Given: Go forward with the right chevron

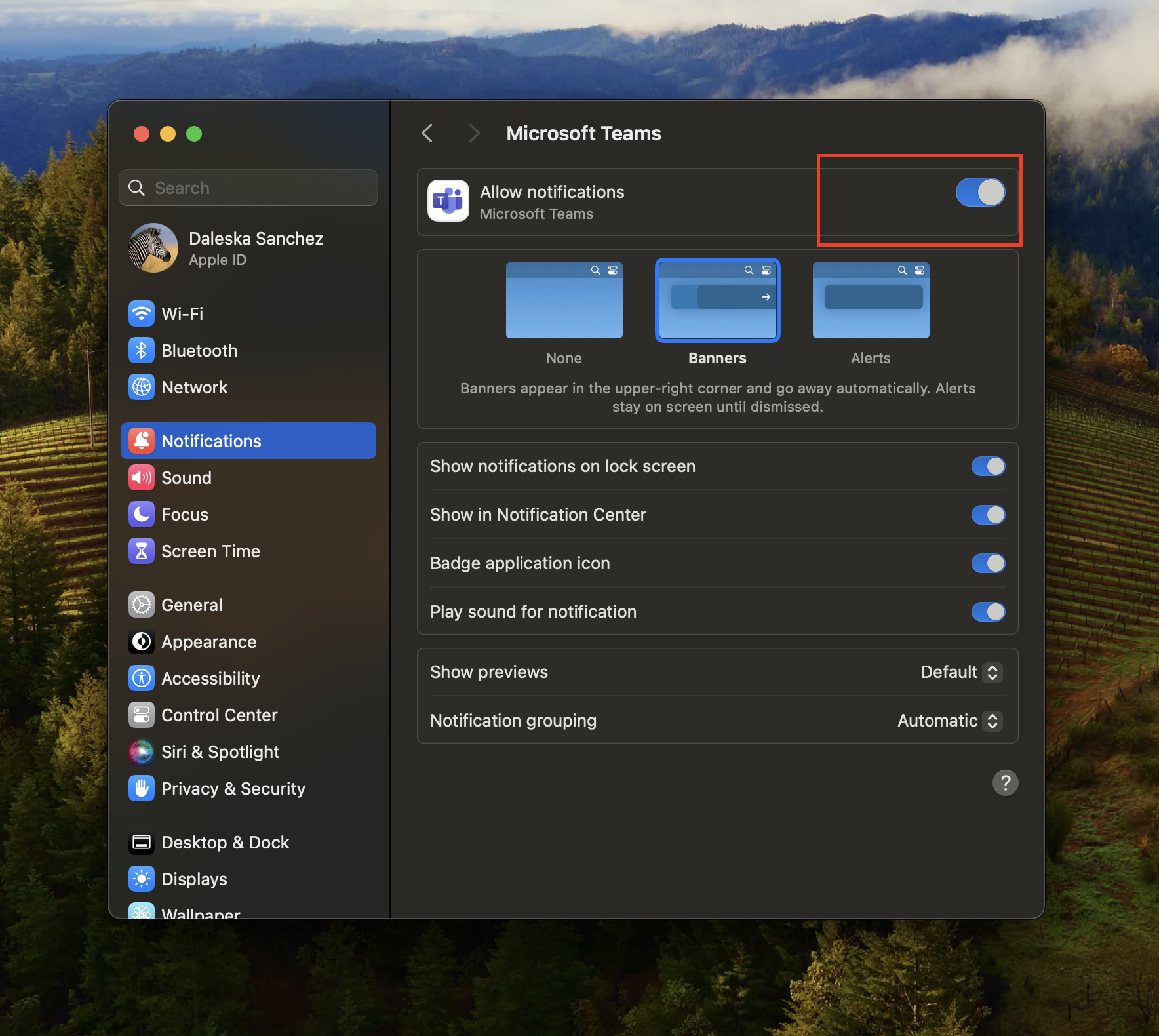Looking at the screenshot, I should tap(475, 133).
